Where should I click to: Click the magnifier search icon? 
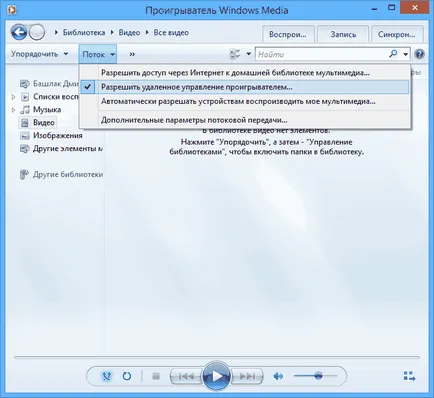click(393, 54)
